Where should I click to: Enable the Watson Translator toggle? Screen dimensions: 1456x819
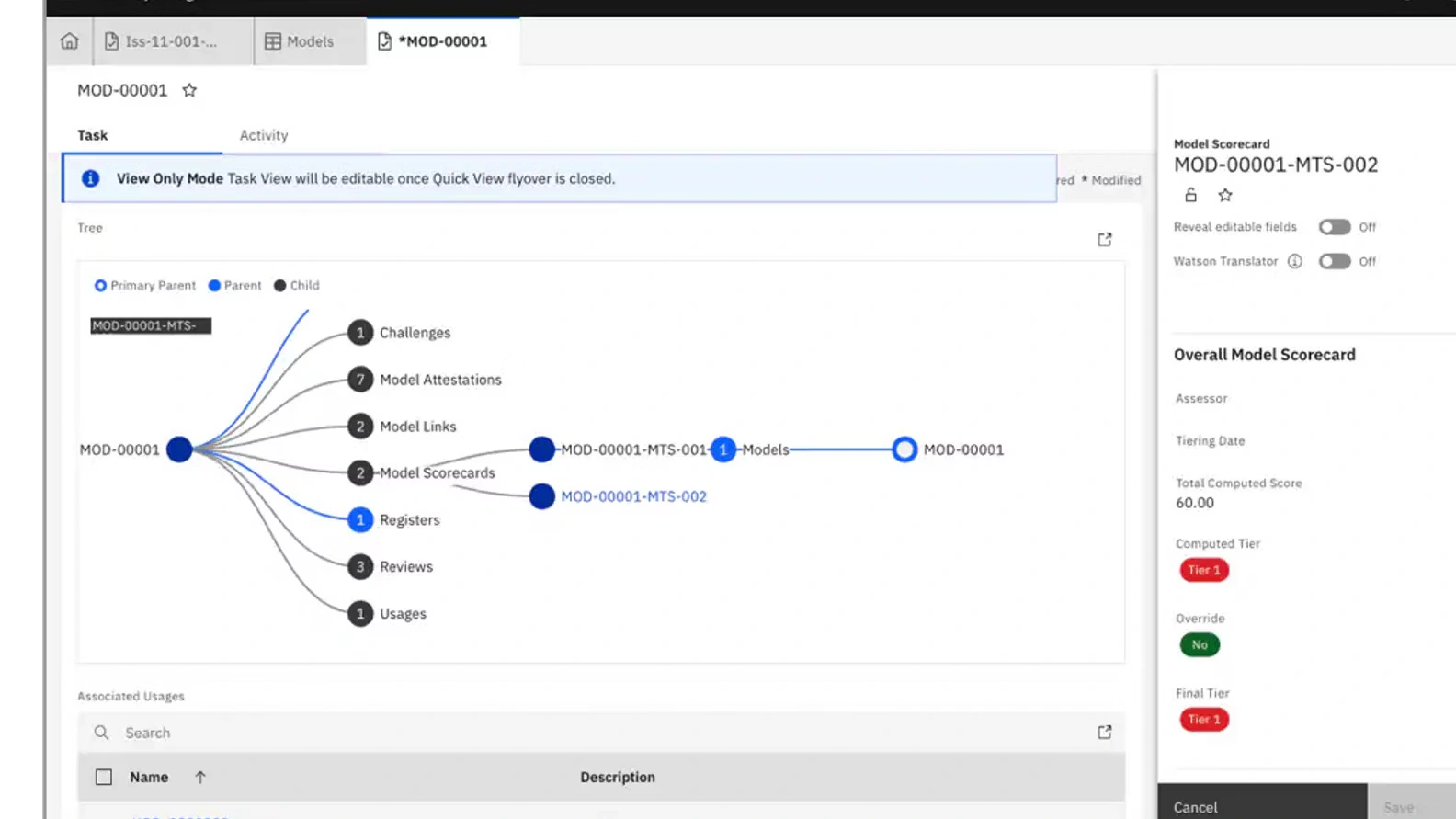pyautogui.click(x=1334, y=261)
